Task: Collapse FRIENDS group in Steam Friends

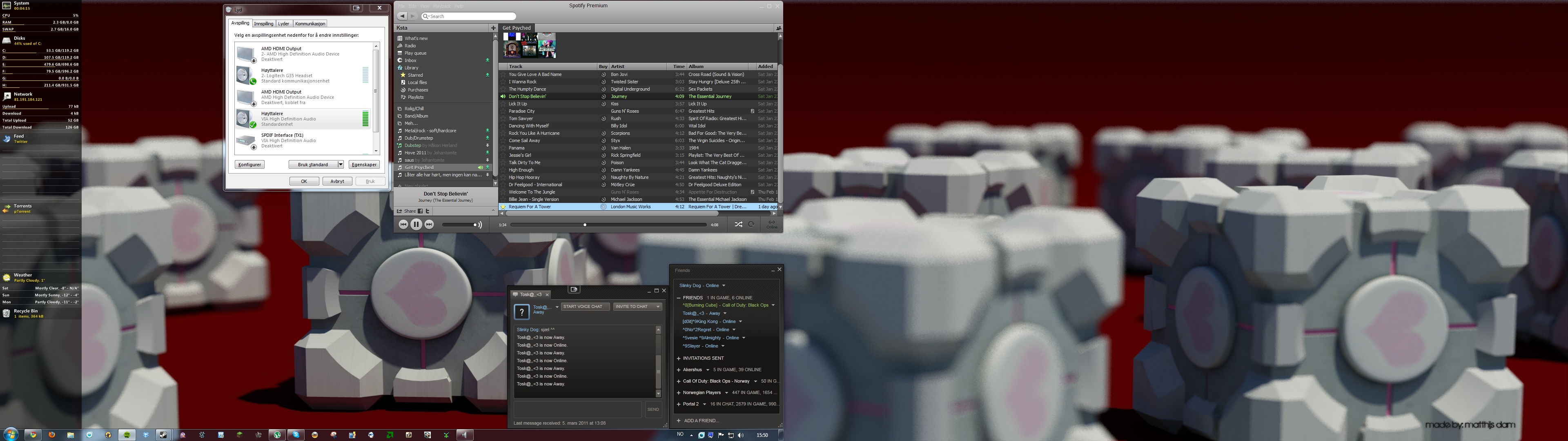Action: (679, 297)
